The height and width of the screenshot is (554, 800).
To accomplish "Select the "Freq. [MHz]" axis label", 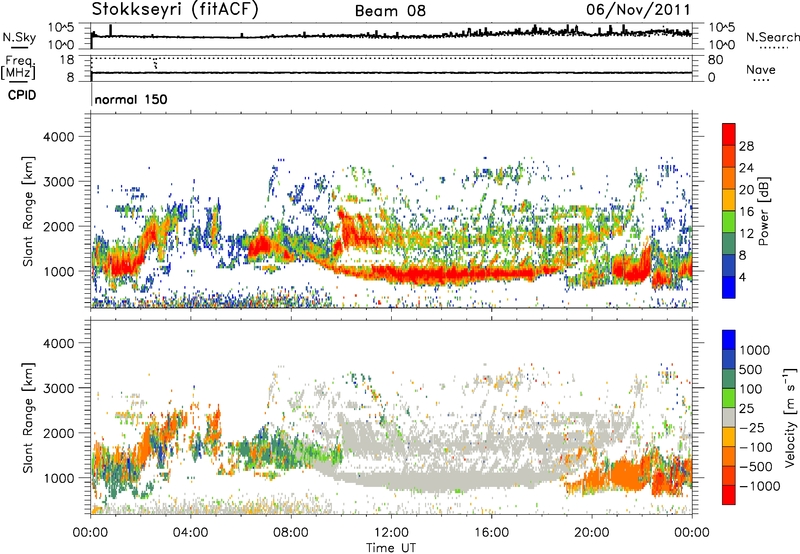I will pyautogui.click(x=19, y=67).
